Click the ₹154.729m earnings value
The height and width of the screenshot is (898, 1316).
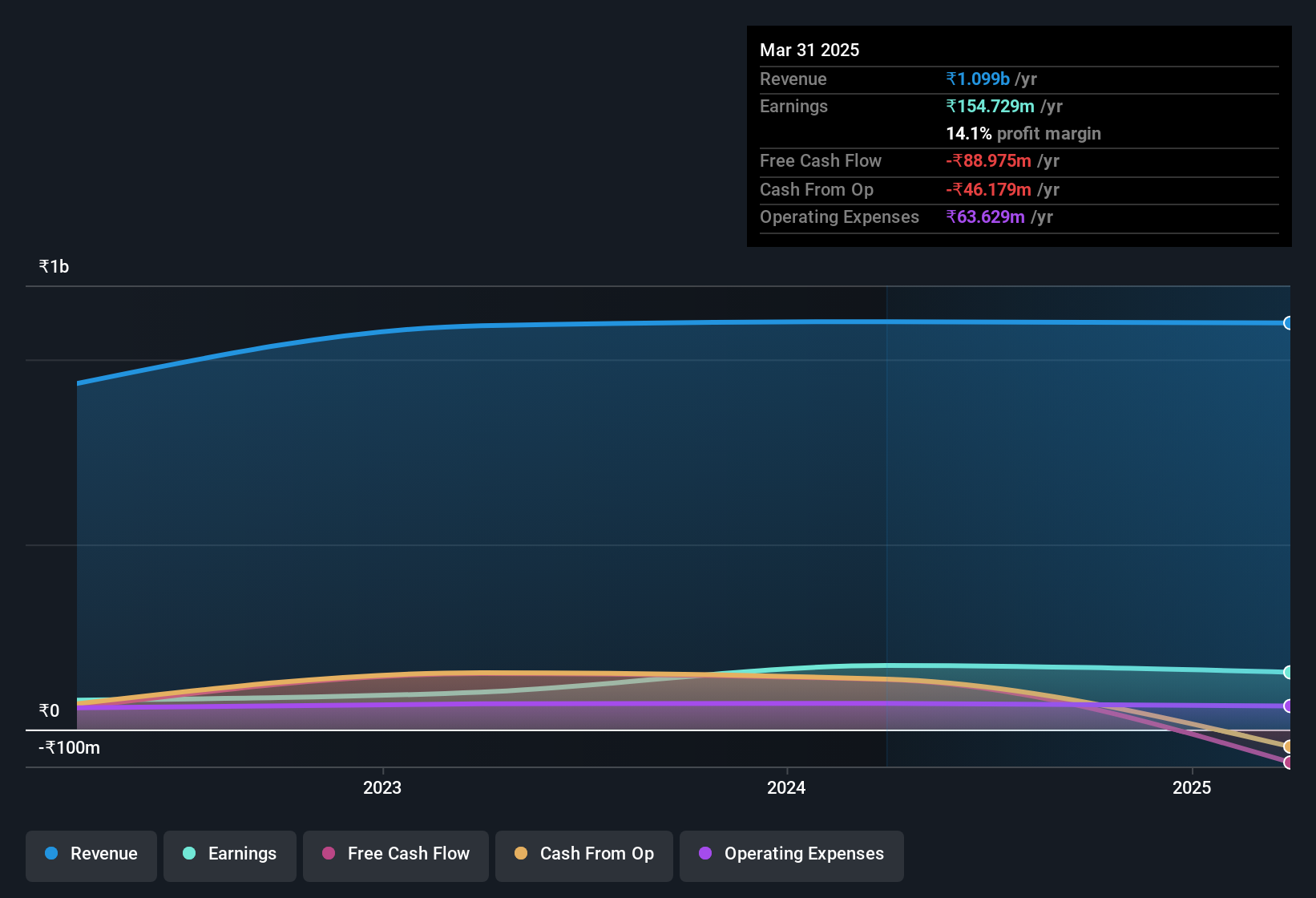click(x=990, y=106)
